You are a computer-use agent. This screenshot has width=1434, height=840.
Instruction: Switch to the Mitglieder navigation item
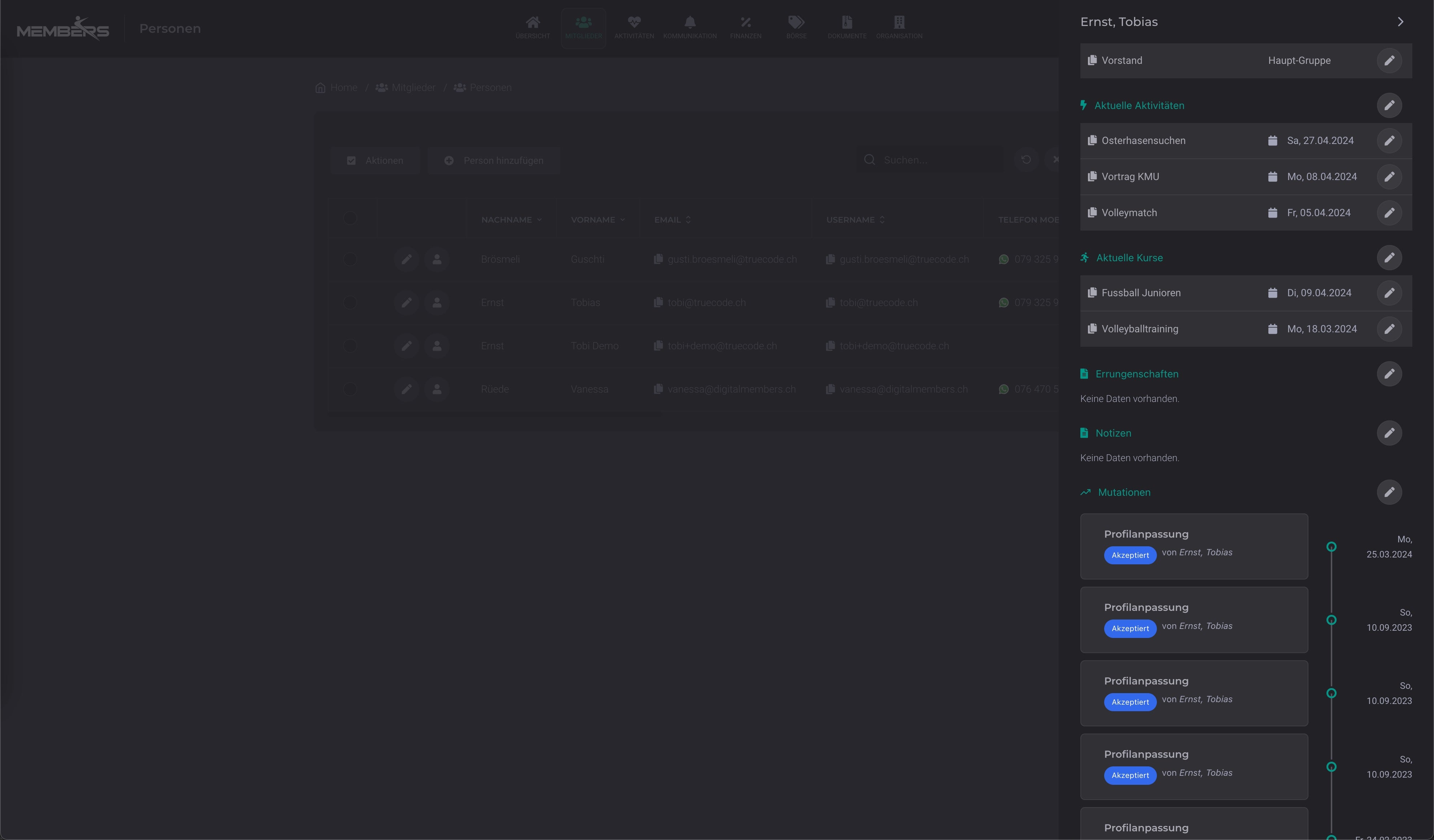[583, 27]
